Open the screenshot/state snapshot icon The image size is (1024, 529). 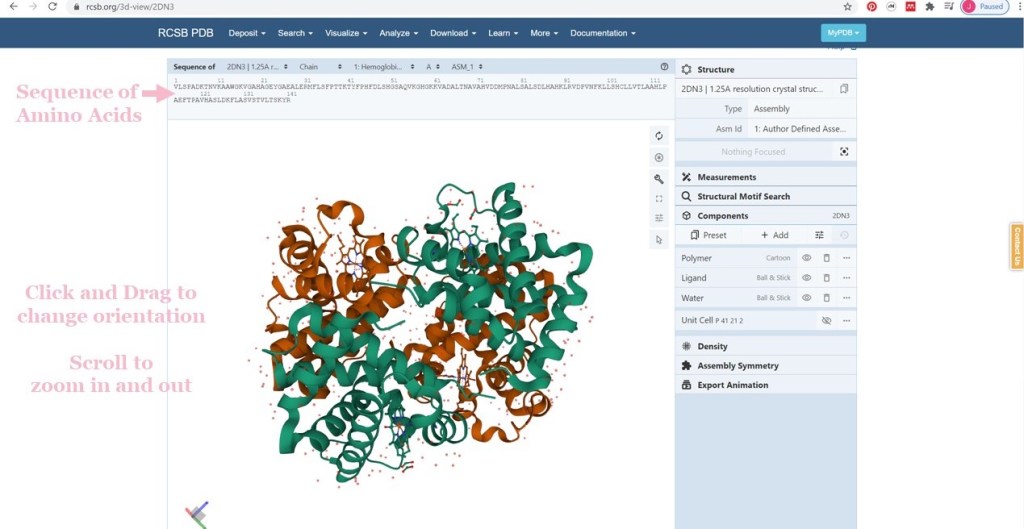point(659,158)
